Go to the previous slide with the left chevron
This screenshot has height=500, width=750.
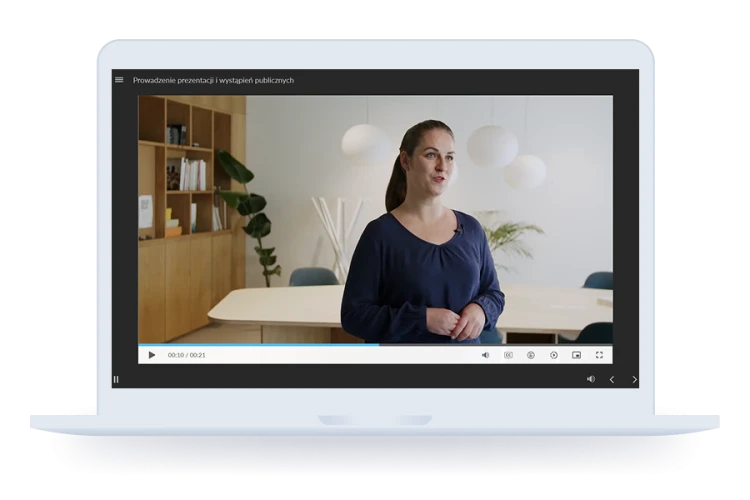pos(612,379)
